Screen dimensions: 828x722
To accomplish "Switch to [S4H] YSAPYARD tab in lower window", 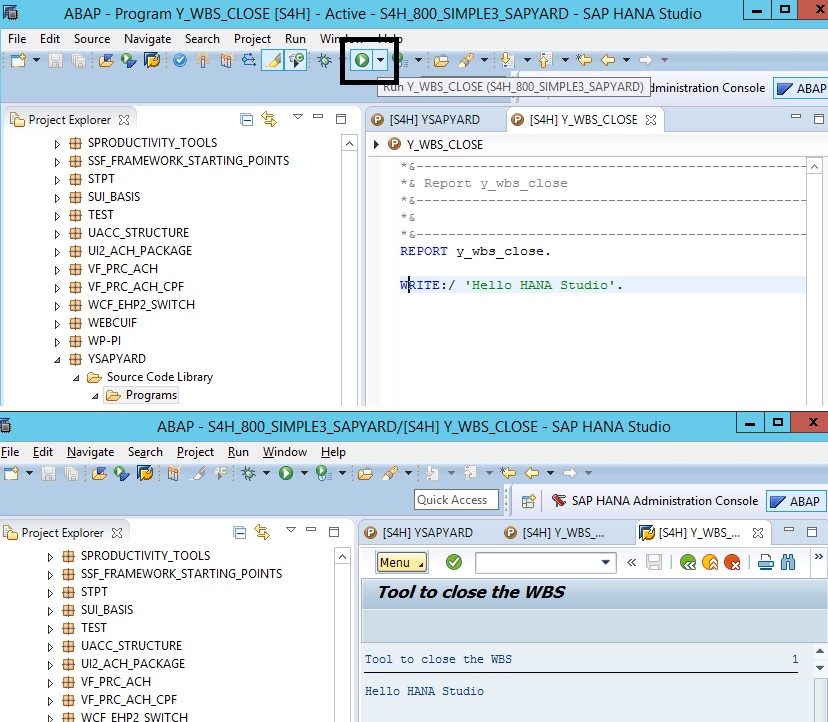I will coord(420,533).
